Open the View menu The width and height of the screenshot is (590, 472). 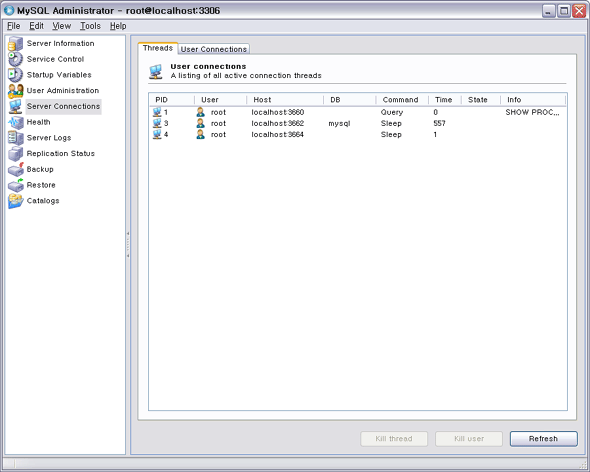tap(62, 26)
